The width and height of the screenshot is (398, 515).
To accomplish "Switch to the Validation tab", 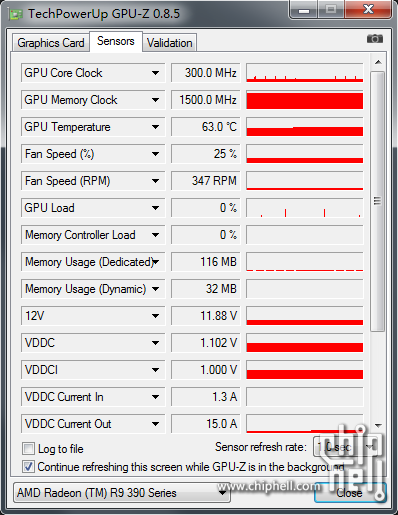I will [x=170, y=43].
